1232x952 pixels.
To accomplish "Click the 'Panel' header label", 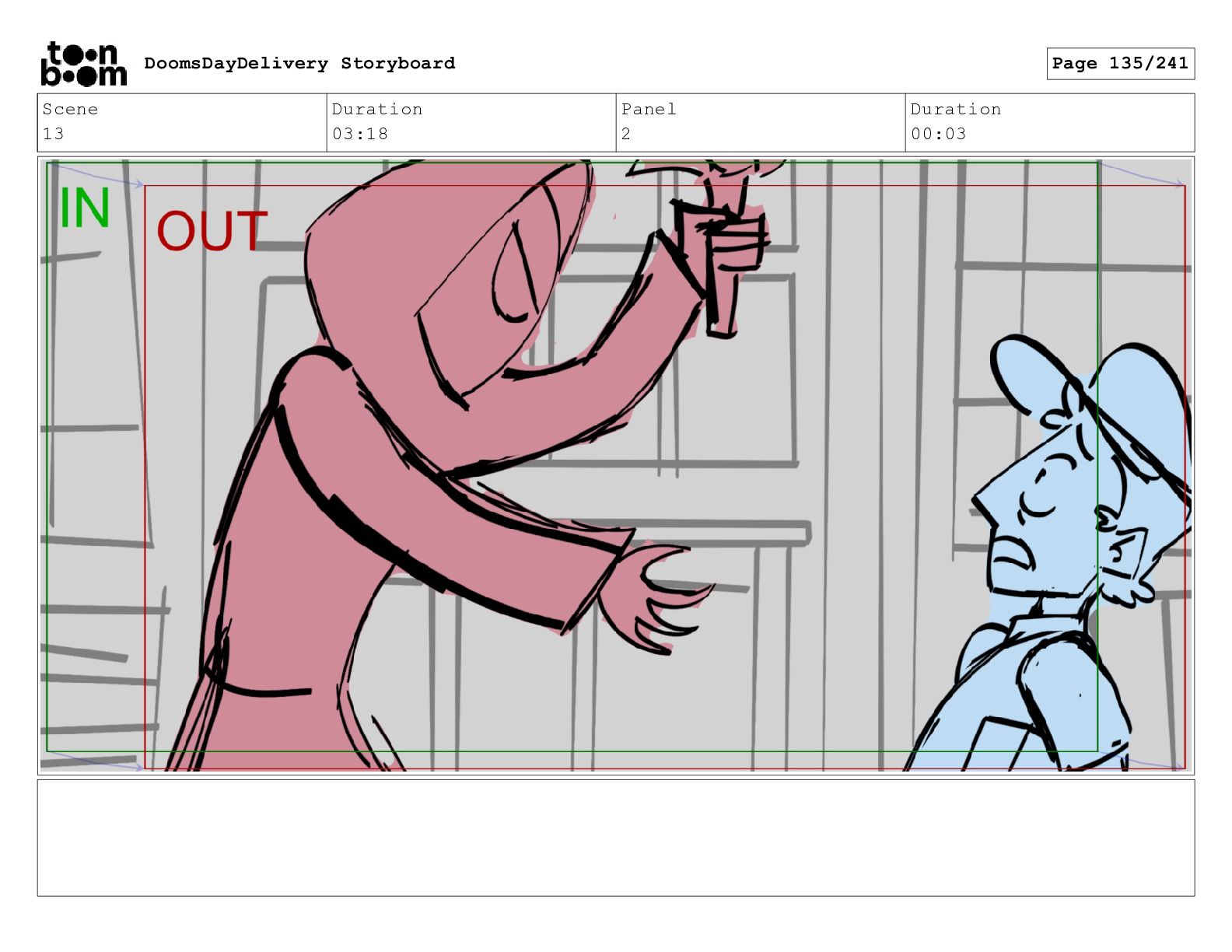I will [649, 109].
